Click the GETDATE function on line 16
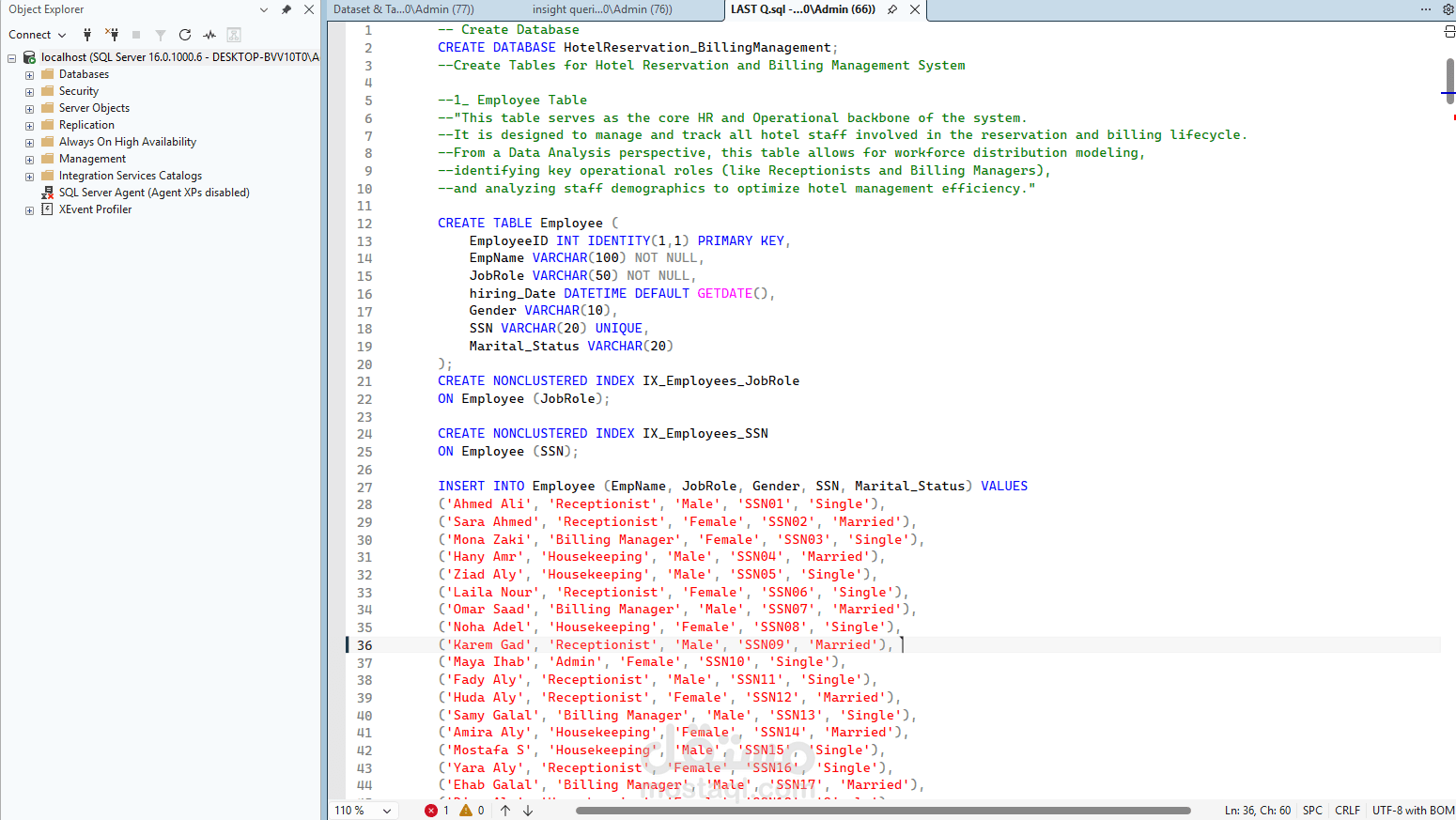1456x820 pixels. [x=725, y=294]
